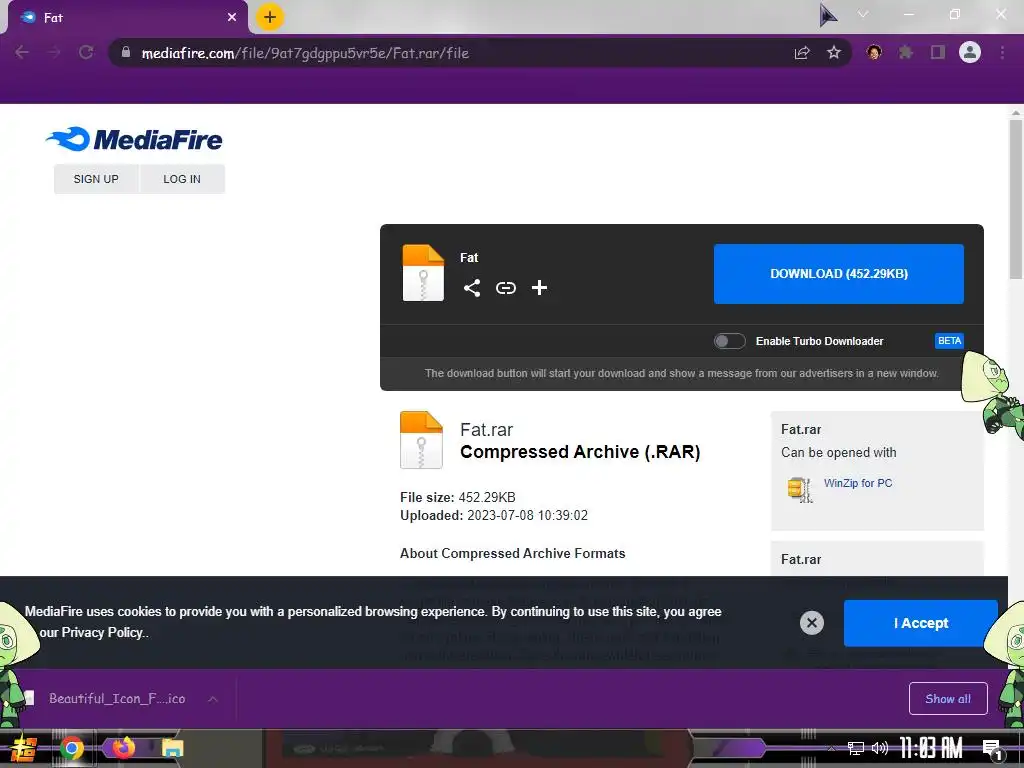Screen dimensions: 1024x768
Task: Click the LOG IN button
Action: coord(182,179)
